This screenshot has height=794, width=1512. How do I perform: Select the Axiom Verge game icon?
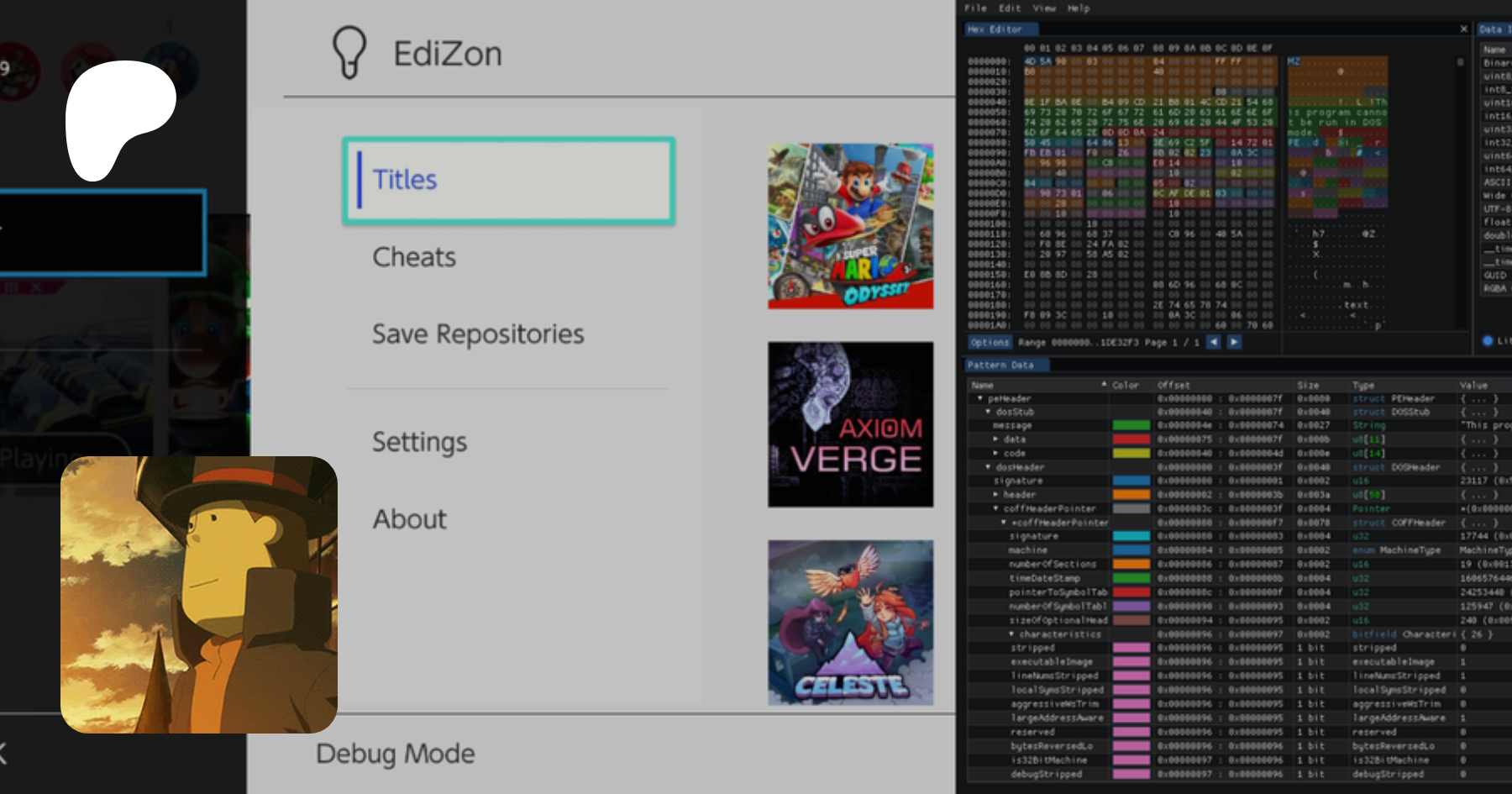850,424
